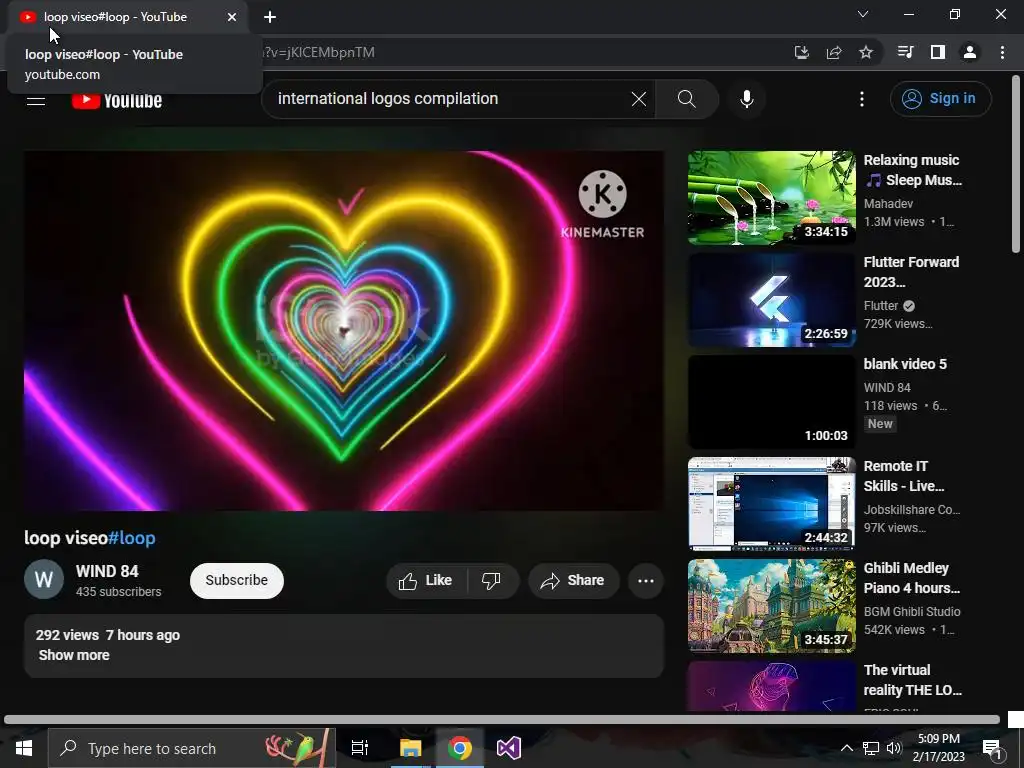Switch to Chrome on taskbar
This screenshot has height=768, width=1024.
[x=460, y=748]
